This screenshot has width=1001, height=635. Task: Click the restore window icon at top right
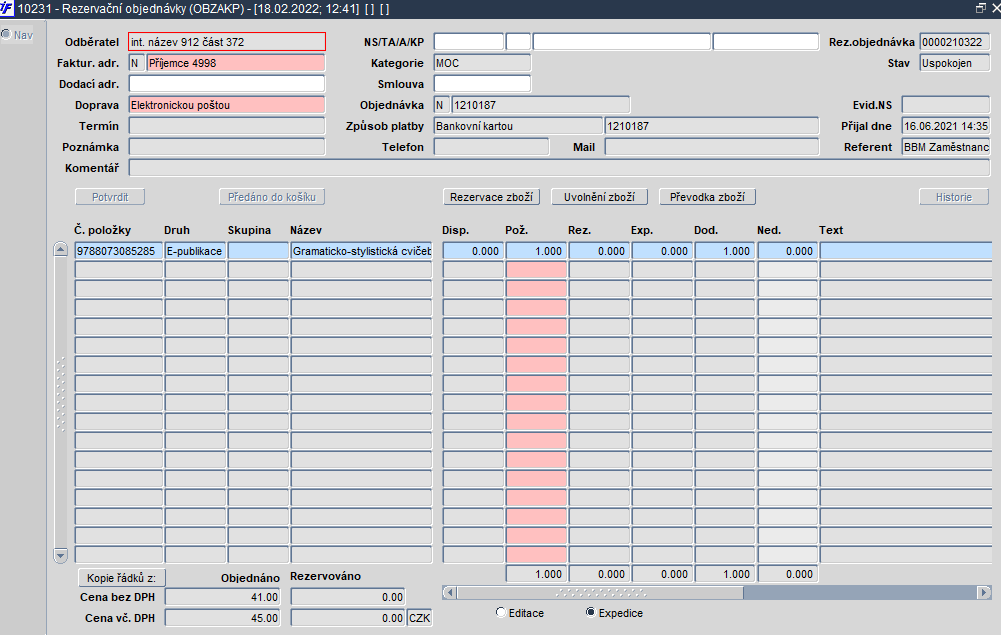pyautogui.click(x=981, y=8)
